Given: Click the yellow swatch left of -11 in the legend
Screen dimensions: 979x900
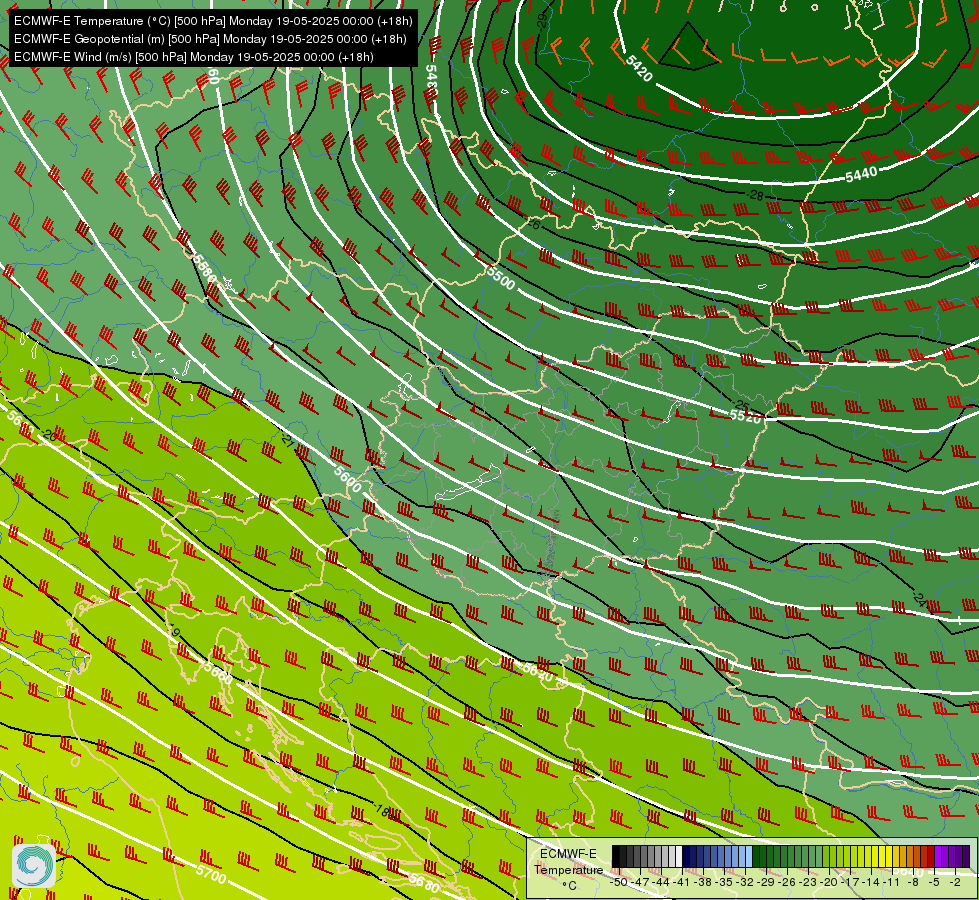Looking at the screenshot, I should [889, 856].
